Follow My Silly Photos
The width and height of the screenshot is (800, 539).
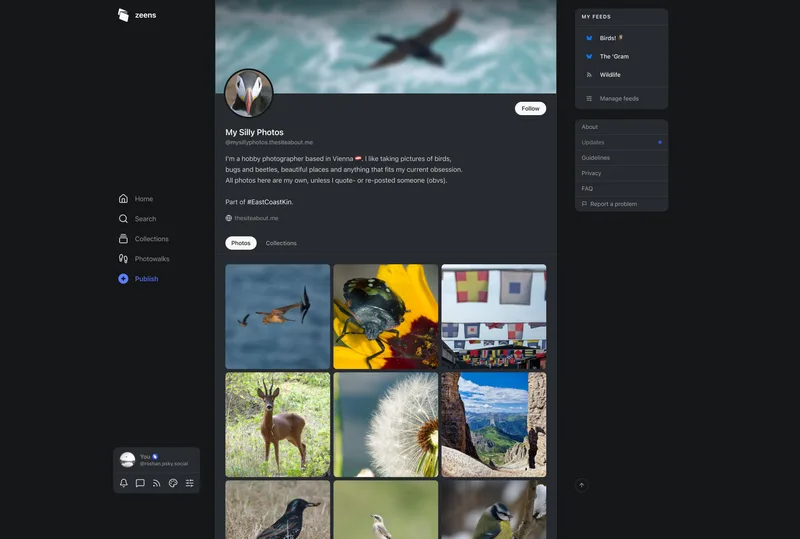click(530, 108)
